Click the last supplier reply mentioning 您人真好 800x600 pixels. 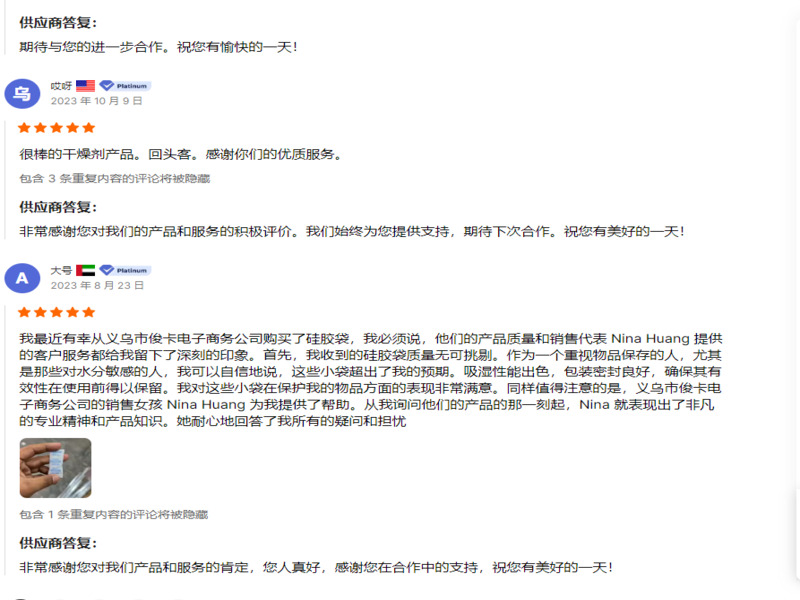(316, 567)
